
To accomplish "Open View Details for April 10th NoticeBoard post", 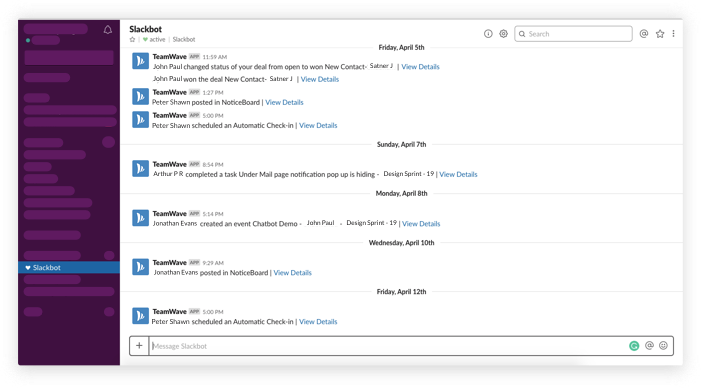I will pos(292,273).
